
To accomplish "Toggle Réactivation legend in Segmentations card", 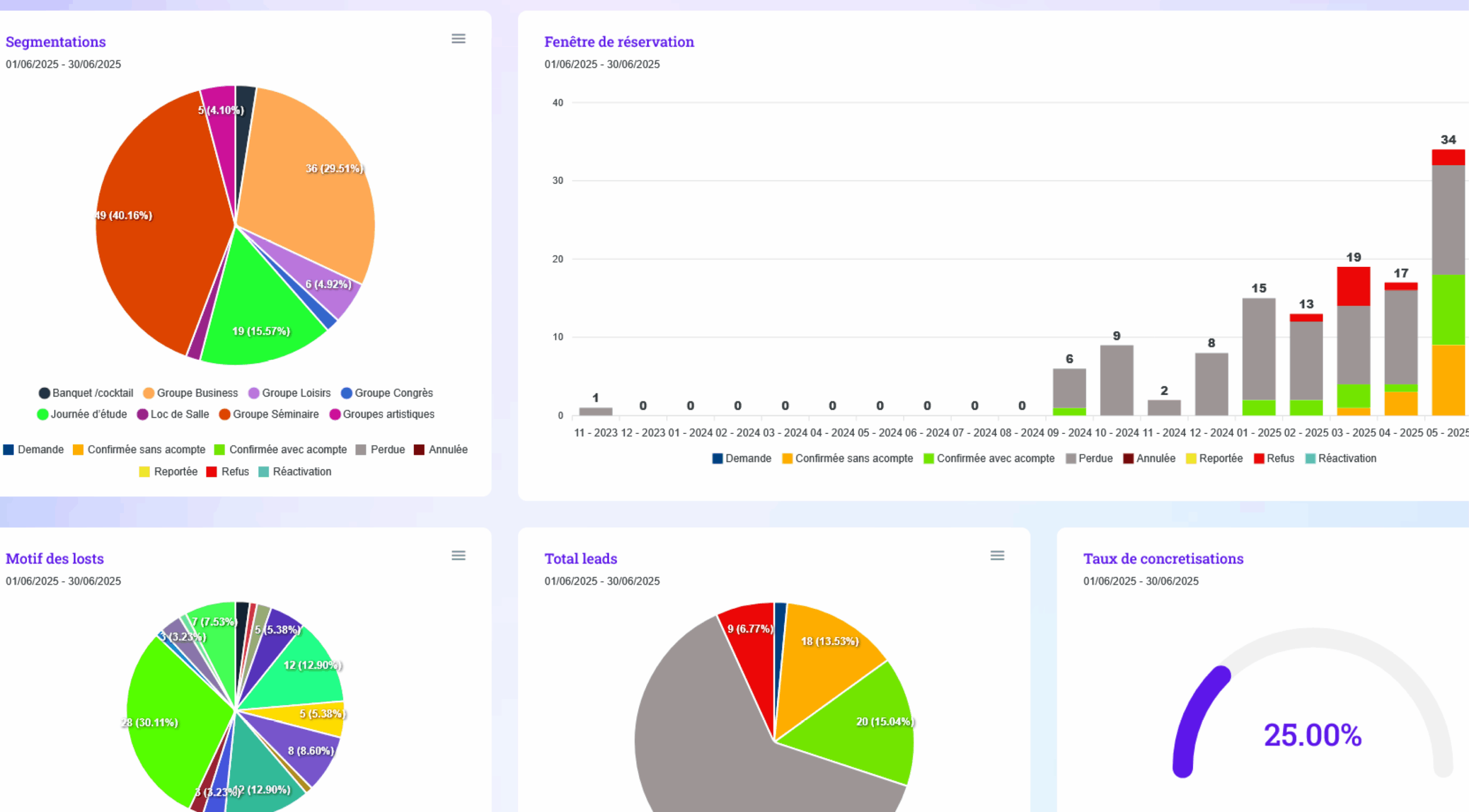I will click(x=295, y=472).
